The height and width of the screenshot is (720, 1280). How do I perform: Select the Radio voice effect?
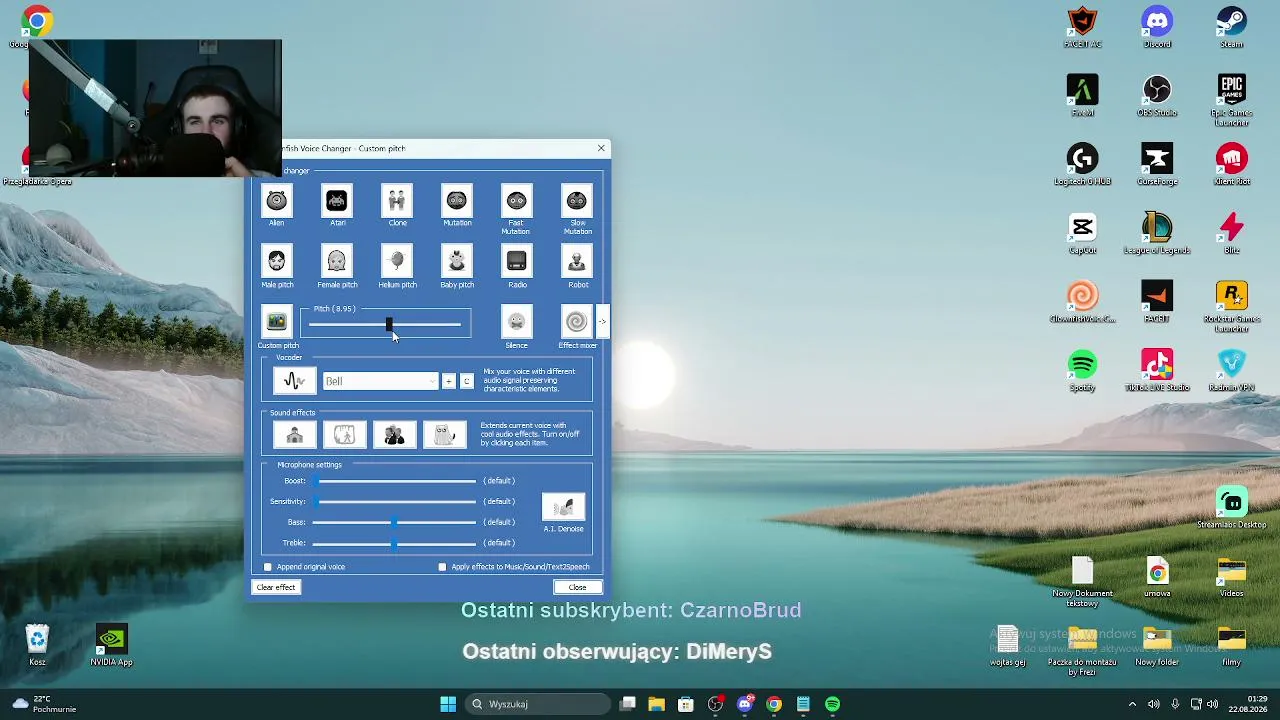pos(516,262)
